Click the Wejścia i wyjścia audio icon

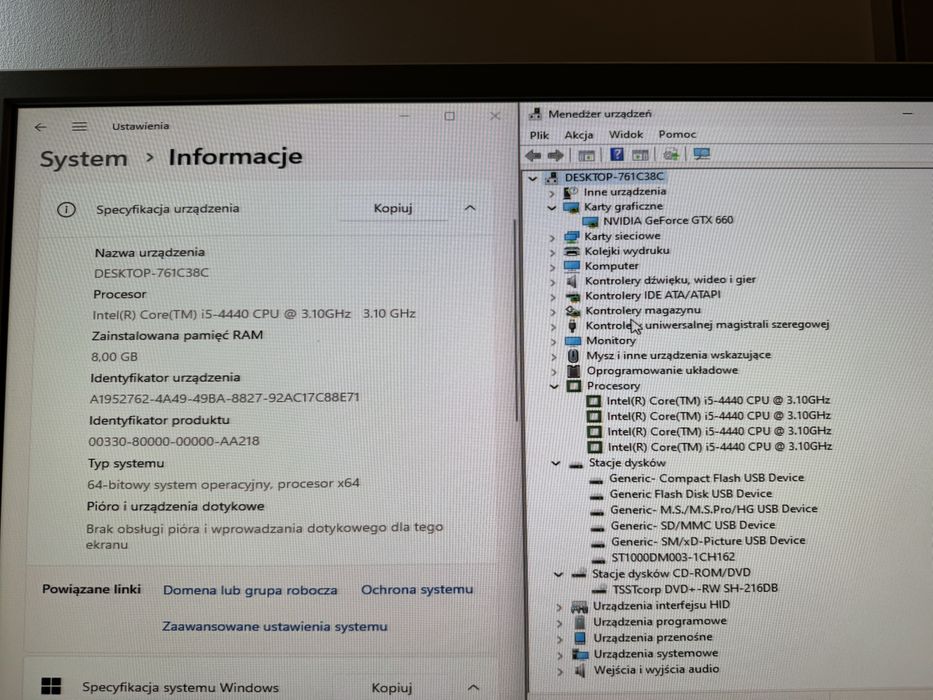click(580, 671)
